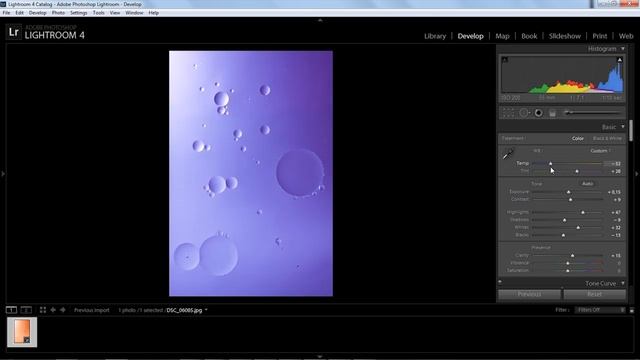Select the orange filmstrip thumbnail

tap(22, 332)
